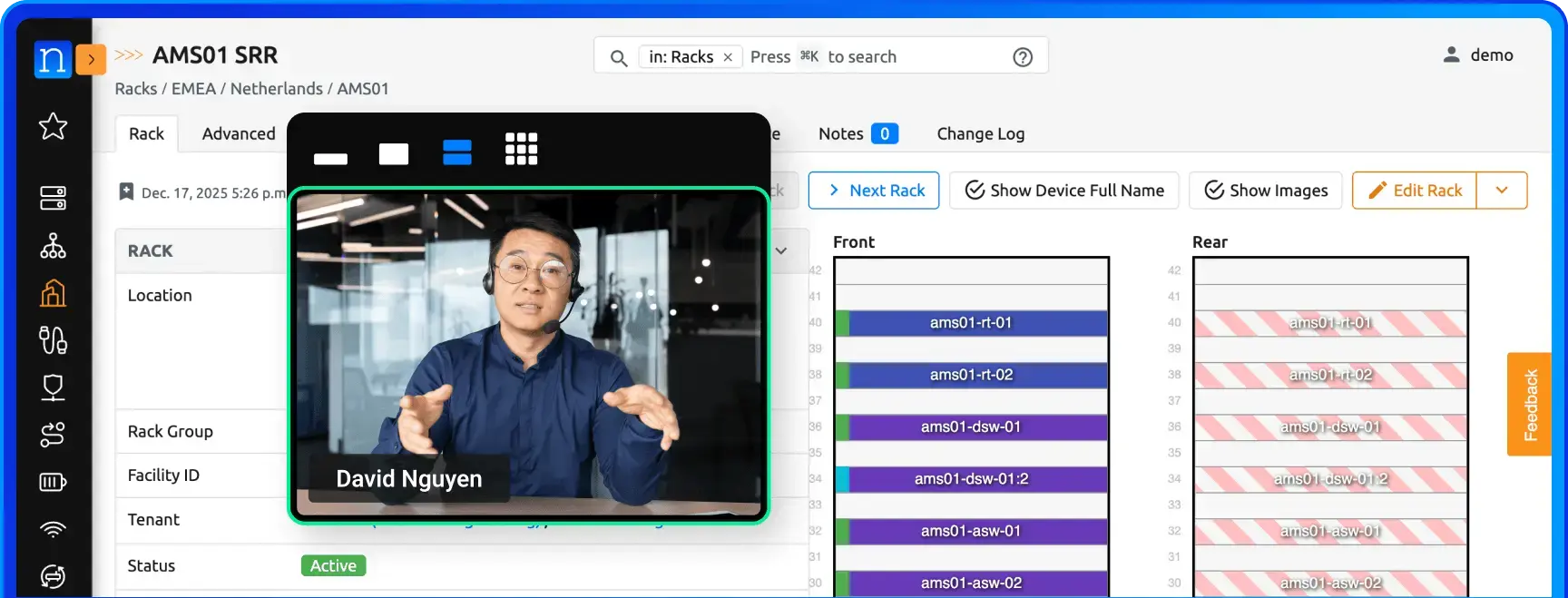Select ams01-dsw-01:2 in the Front elevation

click(x=971, y=479)
